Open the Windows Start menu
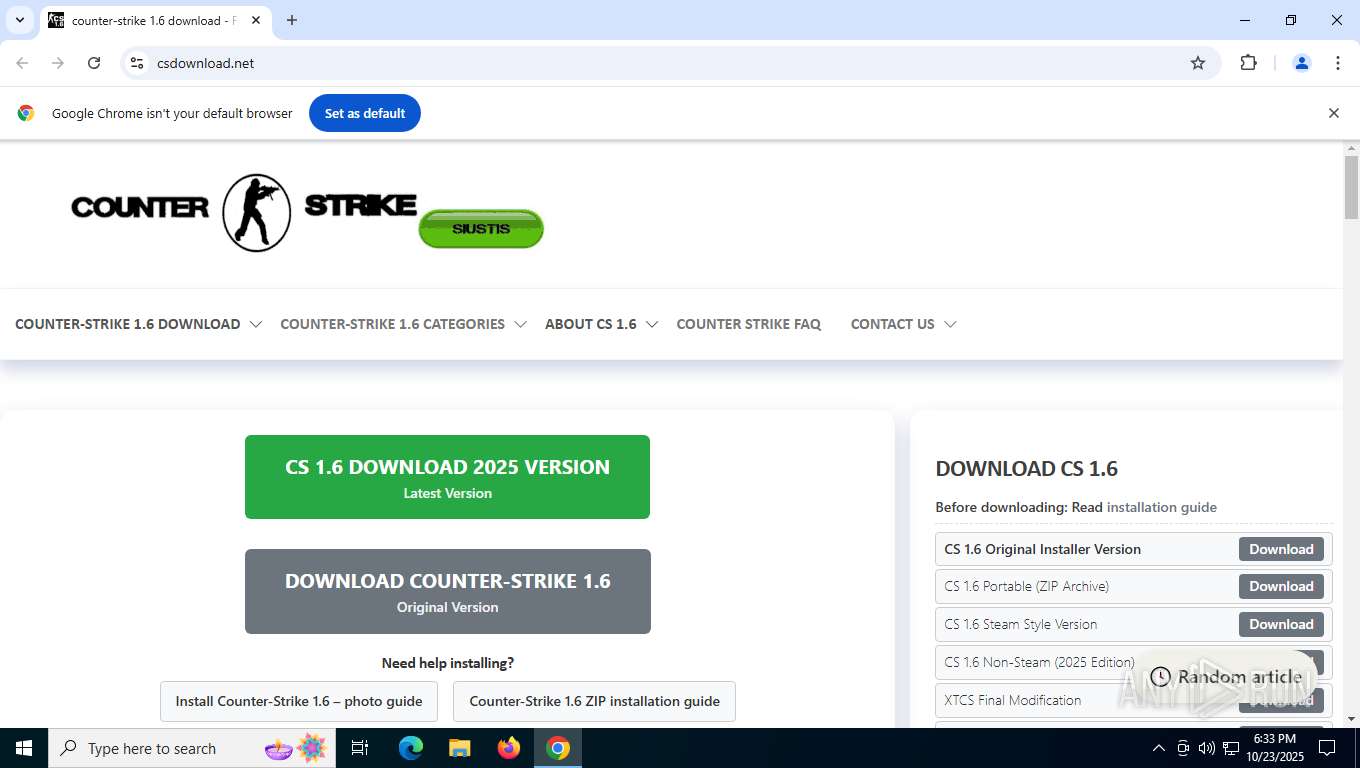The width and height of the screenshot is (1360, 768). pyautogui.click(x=23, y=748)
